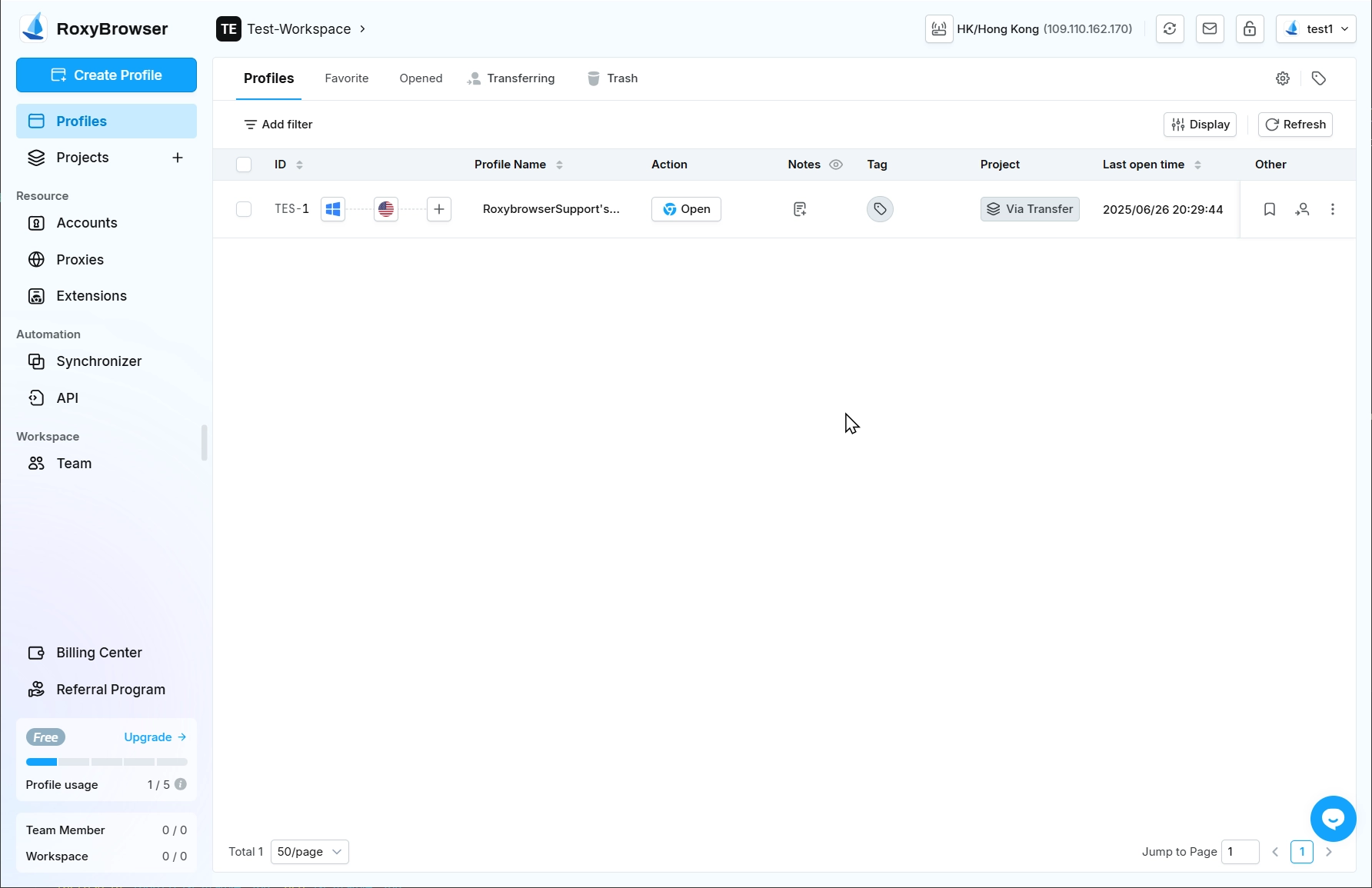
Task: Open the live chat support bubble
Action: tap(1333, 819)
